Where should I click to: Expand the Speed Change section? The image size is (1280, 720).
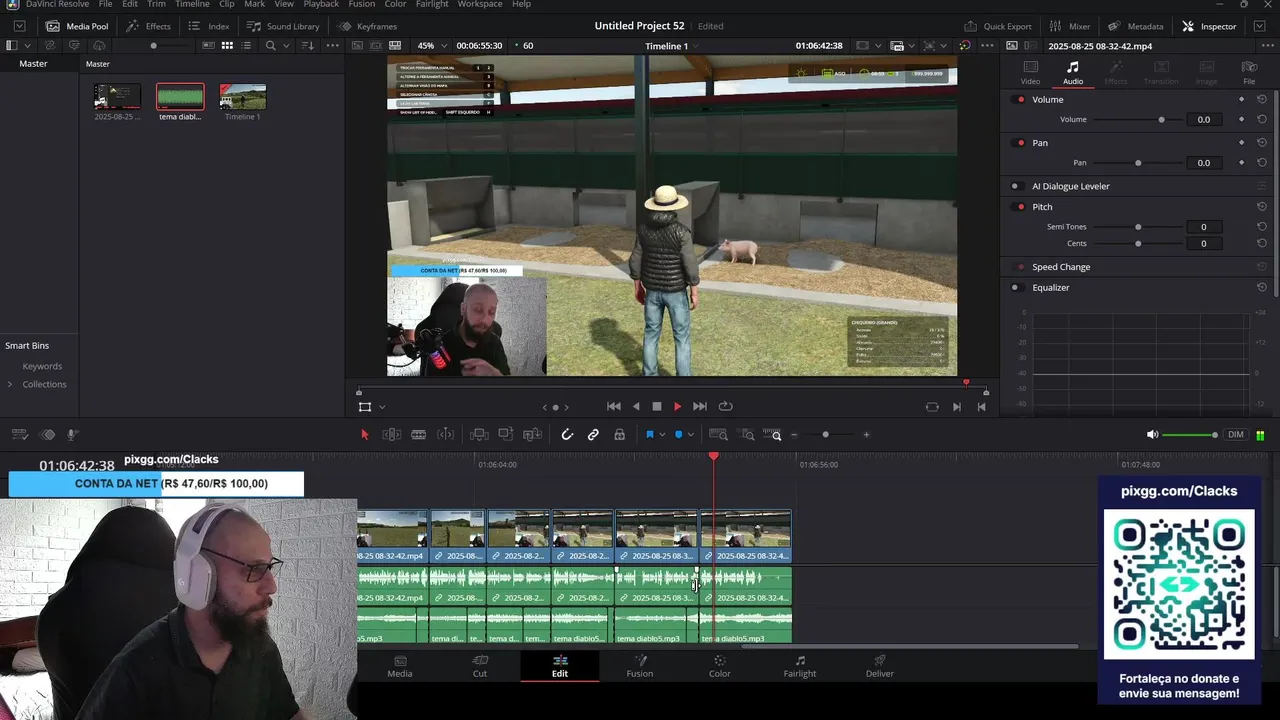(x=1061, y=267)
